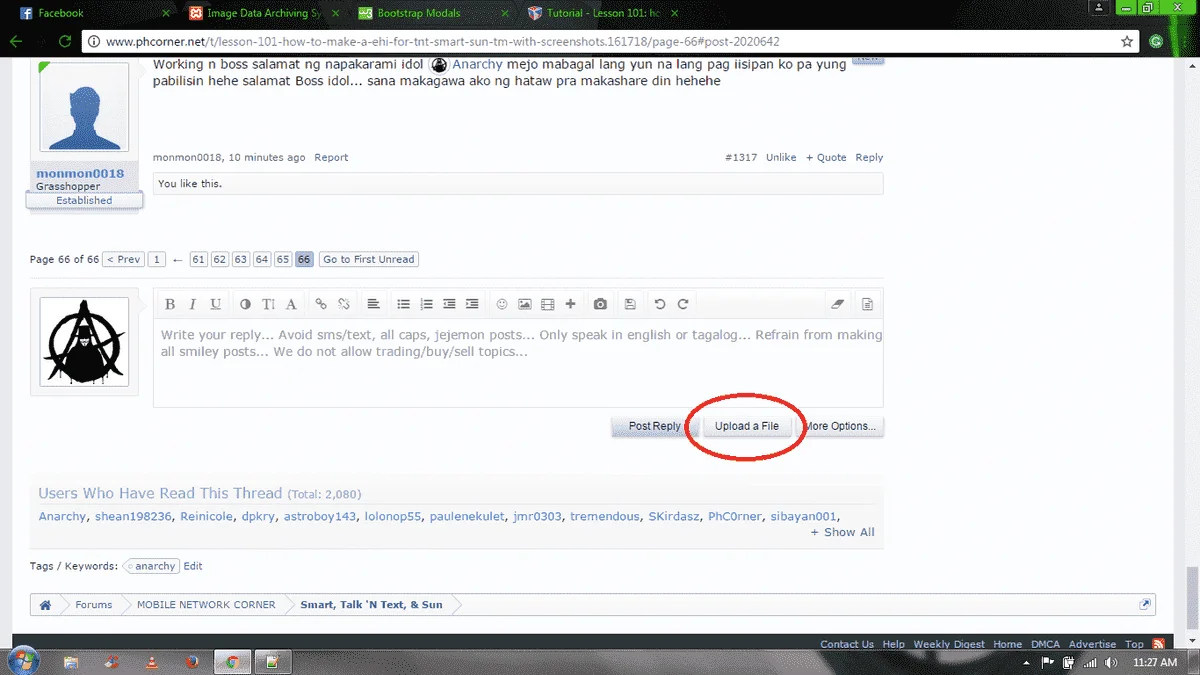Open MOBILE NETWORK CORNER breadcrumb
Screen dimensions: 1200x675
[x=206, y=605]
